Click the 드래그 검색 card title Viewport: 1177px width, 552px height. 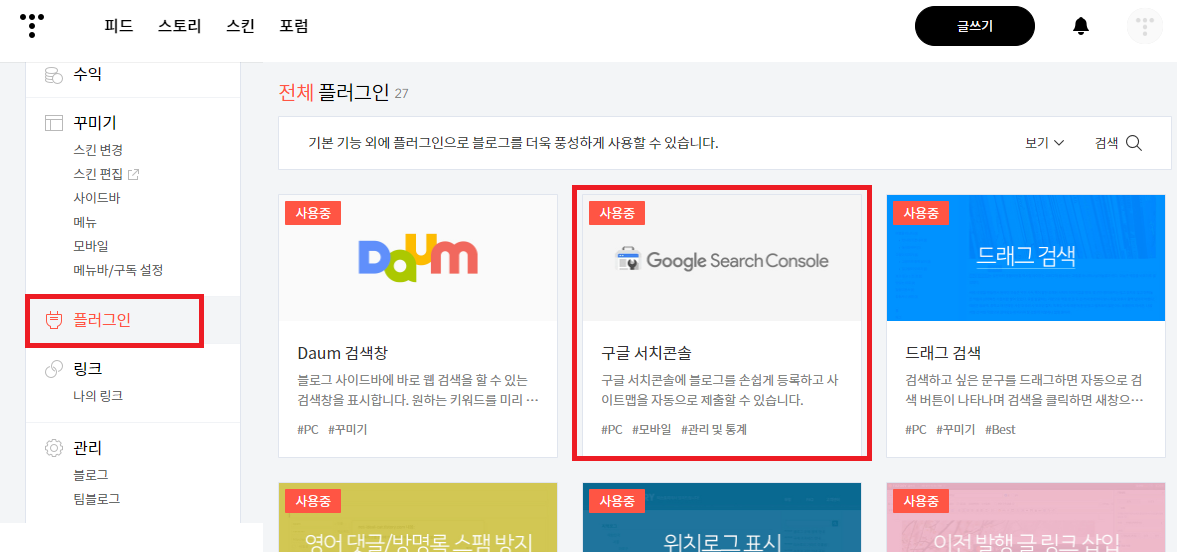pyautogui.click(x=944, y=352)
